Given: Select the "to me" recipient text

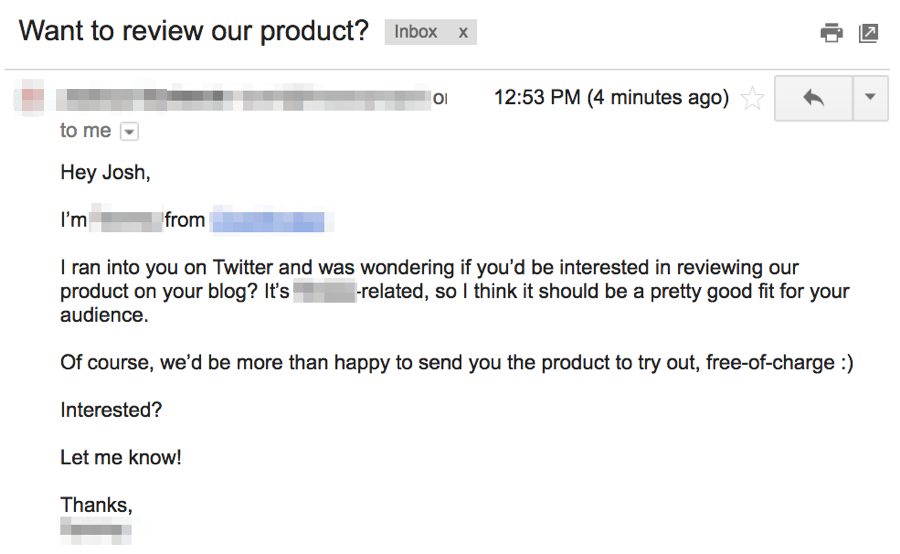Looking at the screenshot, I should coord(86,131).
